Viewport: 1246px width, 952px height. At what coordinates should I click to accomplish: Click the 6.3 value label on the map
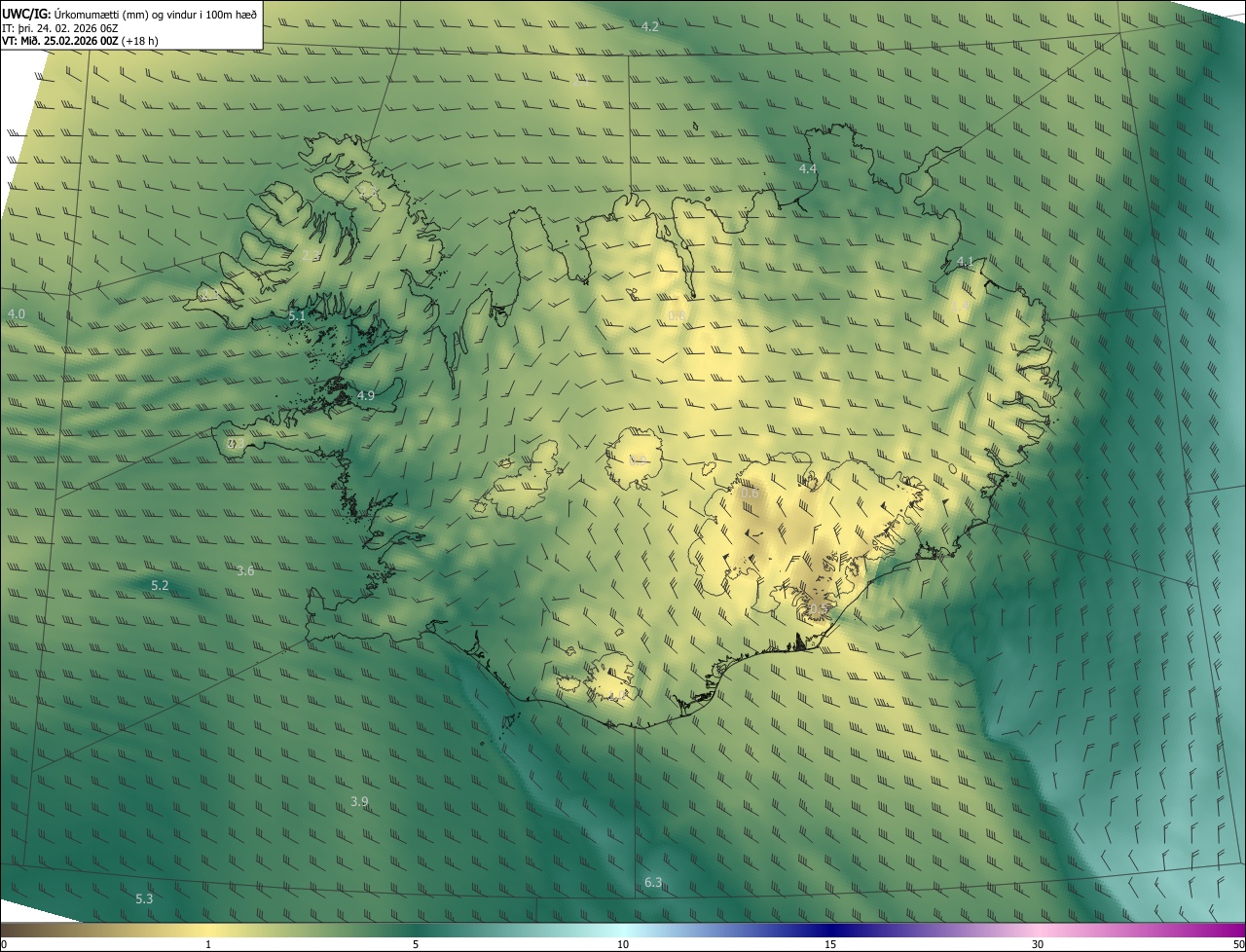[653, 883]
